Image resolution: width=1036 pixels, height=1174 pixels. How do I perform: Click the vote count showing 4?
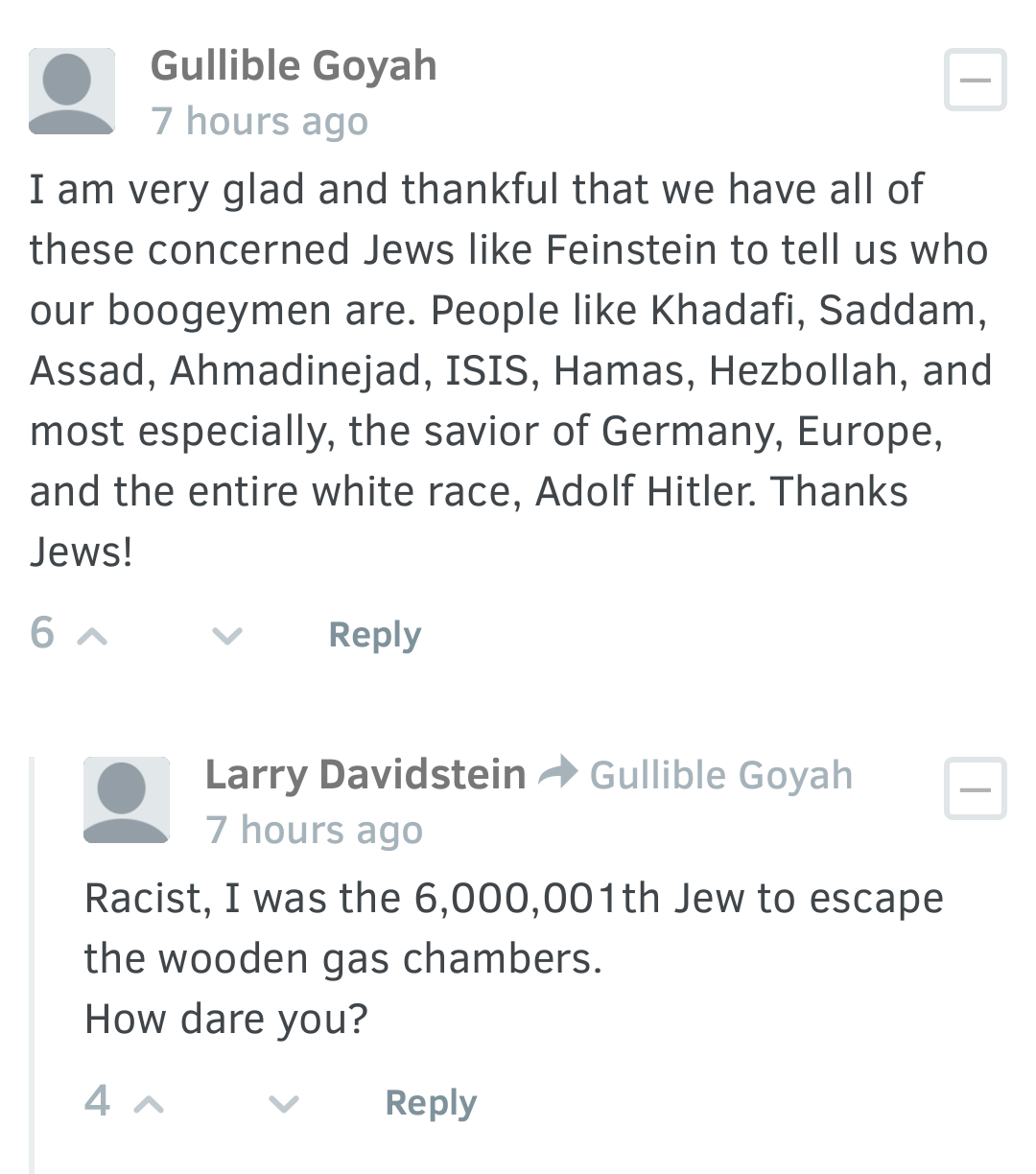pyautogui.click(x=97, y=1101)
